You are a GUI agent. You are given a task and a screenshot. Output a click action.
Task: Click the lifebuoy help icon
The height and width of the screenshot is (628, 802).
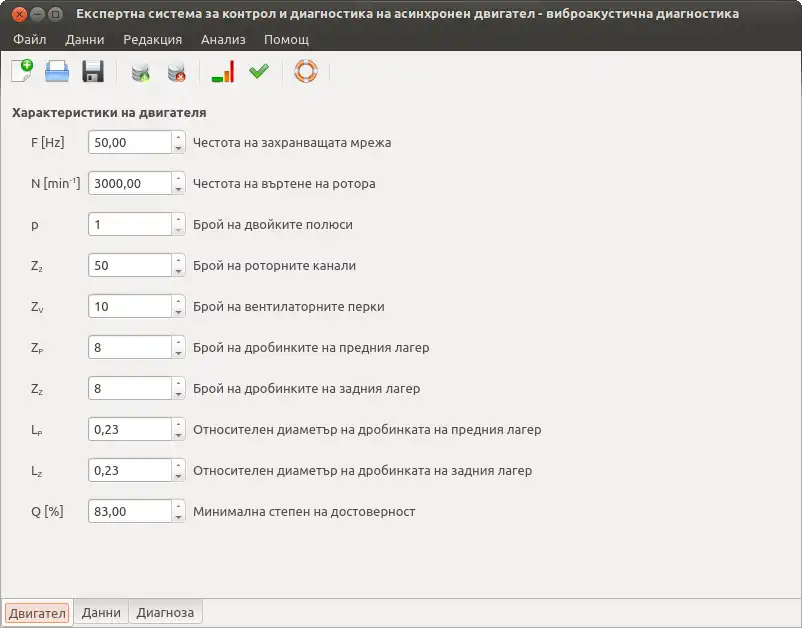[x=306, y=71]
